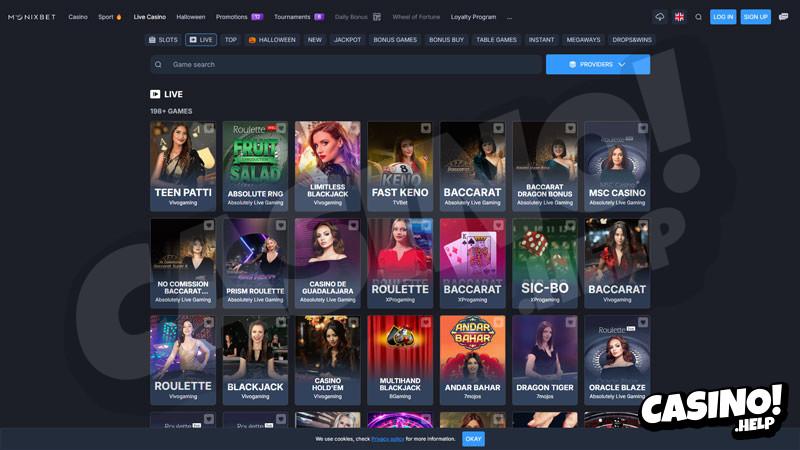
Task: Click the Monixbet logo
Action: 32,17
